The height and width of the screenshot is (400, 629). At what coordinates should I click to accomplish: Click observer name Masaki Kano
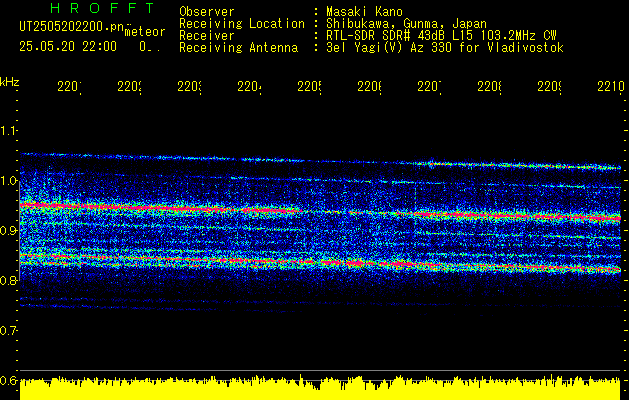[364, 11]
